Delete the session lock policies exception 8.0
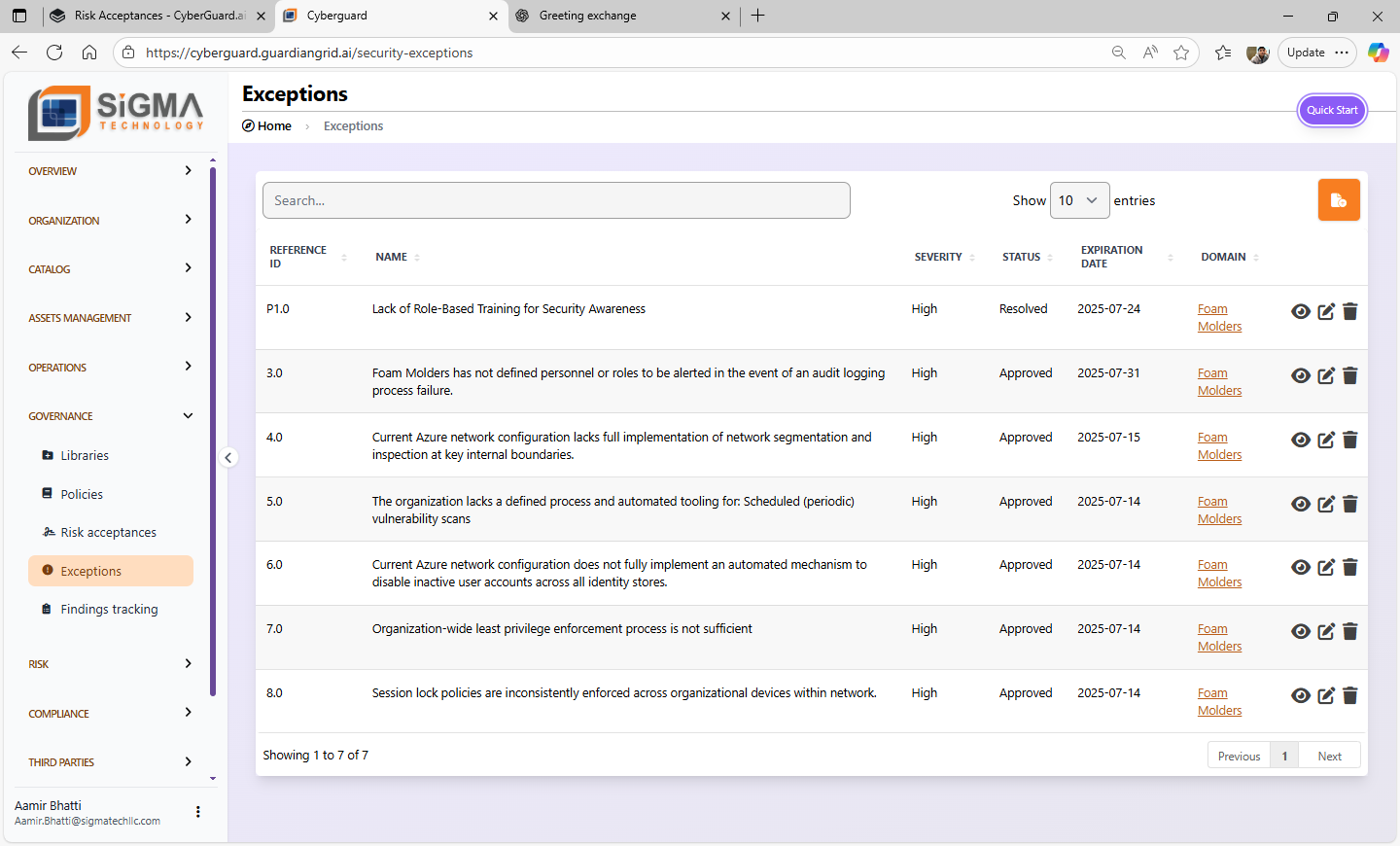Viewport: 1400px width, 846px height. click(1349, 696)
